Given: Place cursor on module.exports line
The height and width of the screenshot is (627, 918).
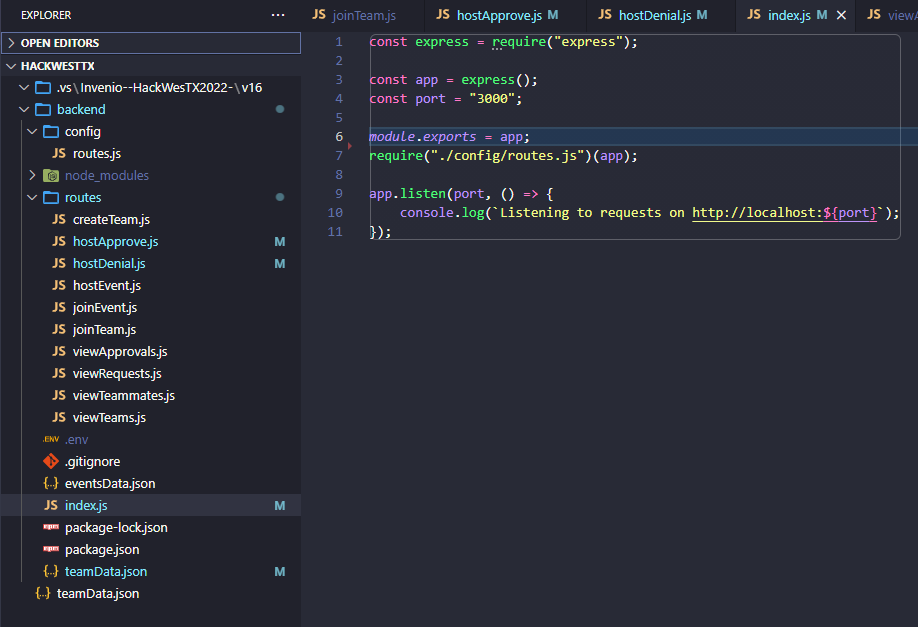Looking at the screenshot, I should (449, 137).
